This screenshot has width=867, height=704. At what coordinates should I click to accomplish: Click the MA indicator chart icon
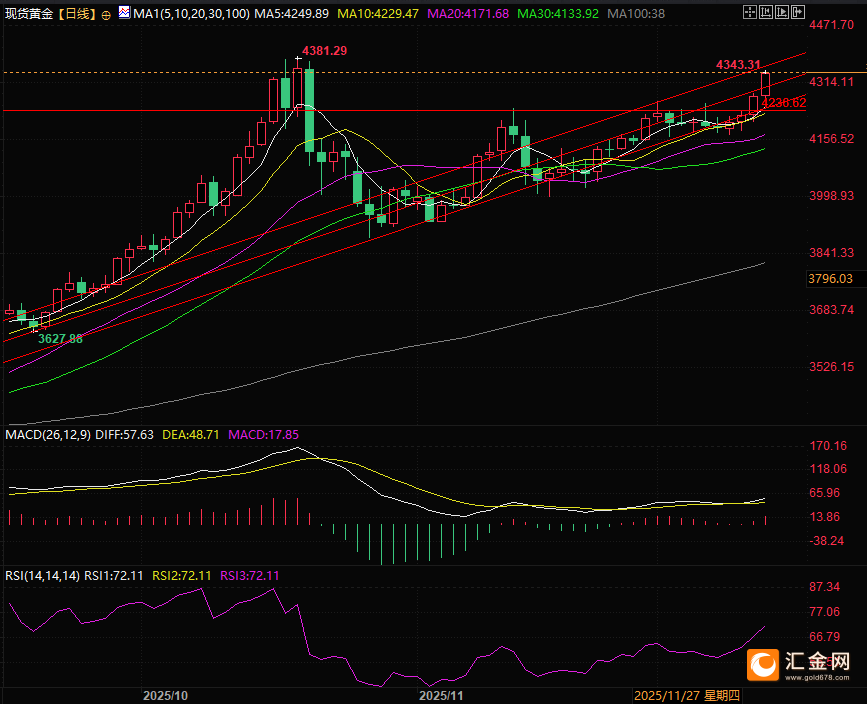(x=124, y=12)
